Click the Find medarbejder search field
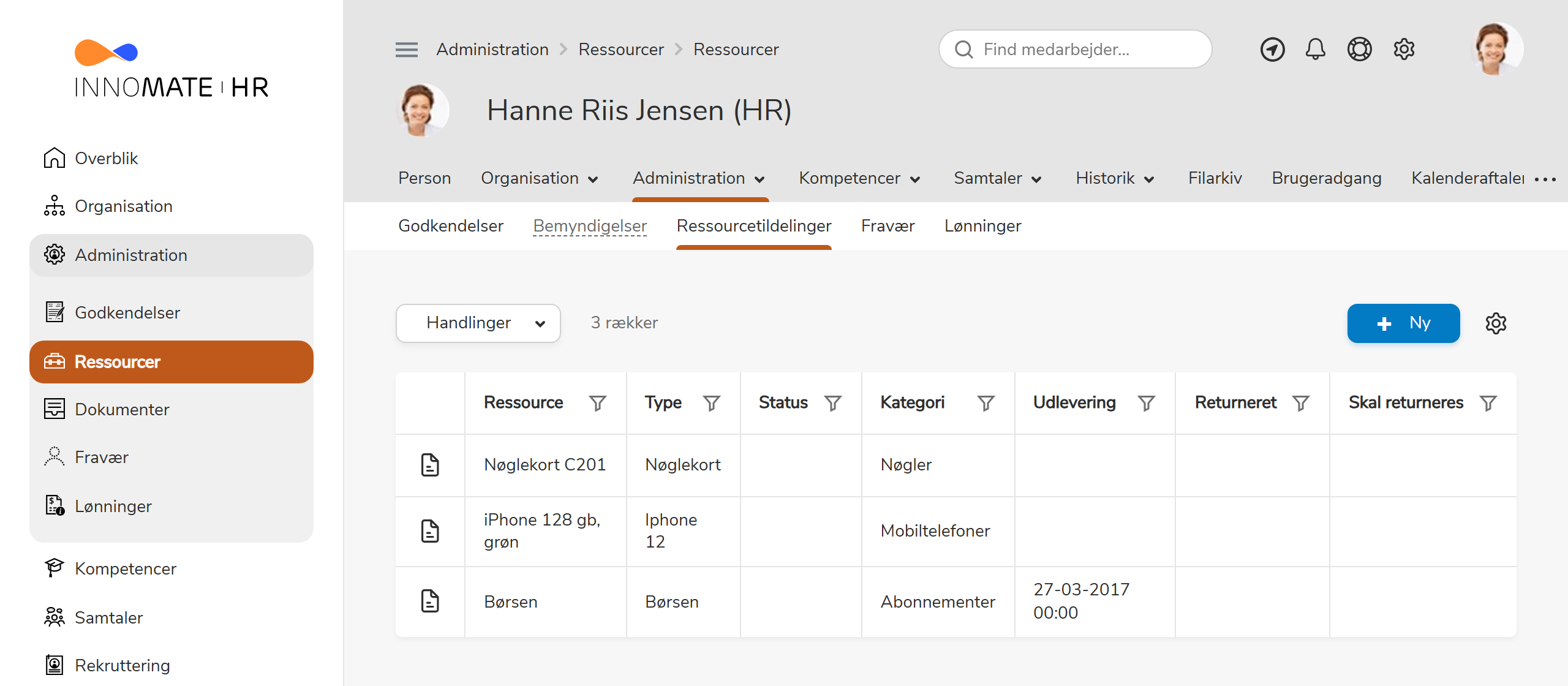Screen dimensions: 1568x686 coord(1075,50)
